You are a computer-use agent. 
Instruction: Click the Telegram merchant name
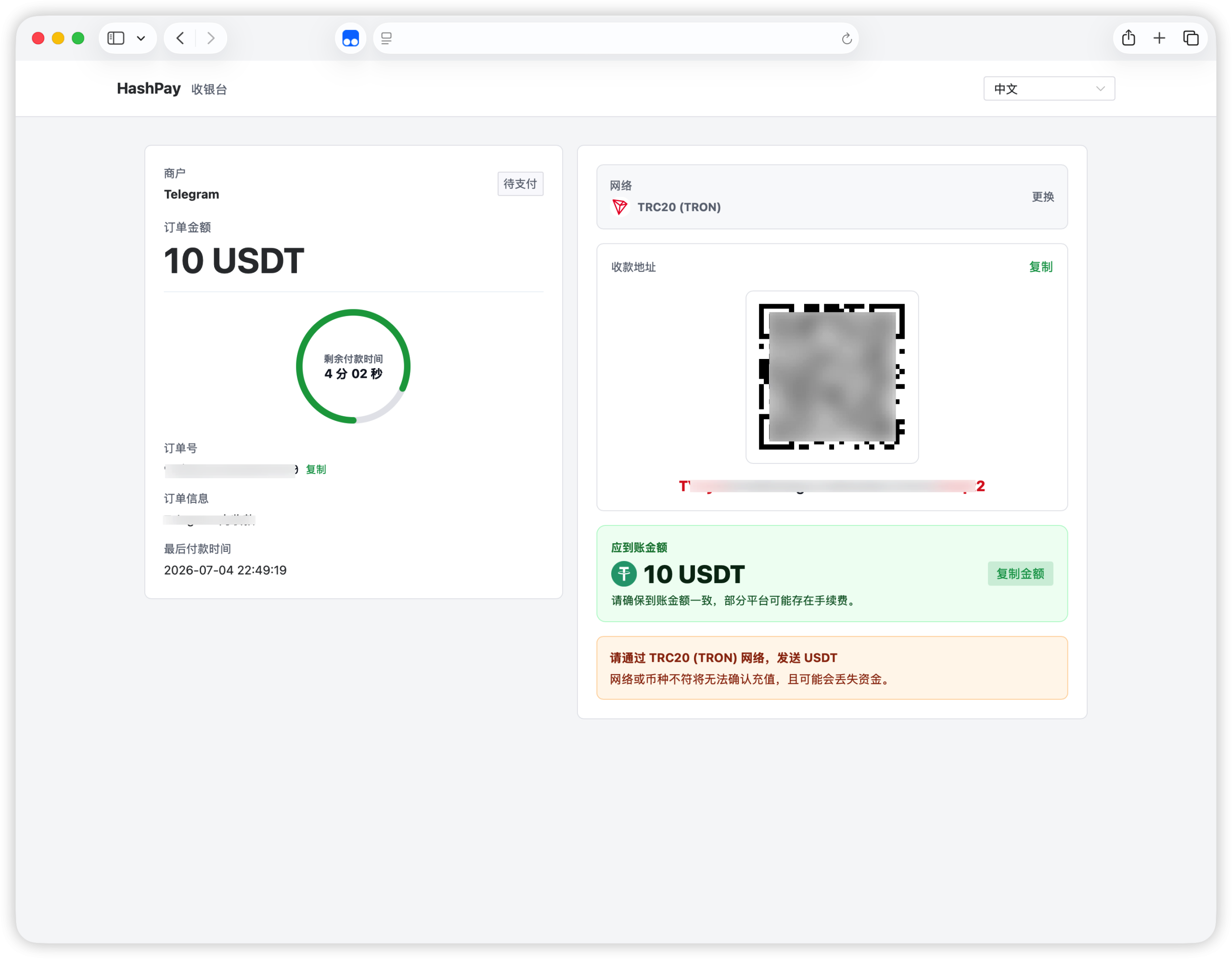pyautogui.click(x=191, y=194)
